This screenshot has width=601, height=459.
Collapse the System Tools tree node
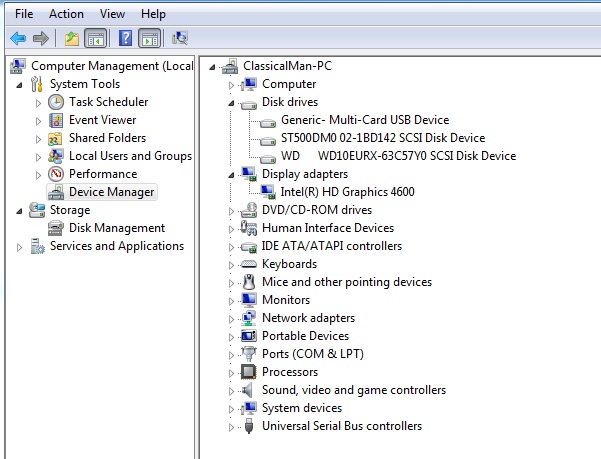click(x=19, y=85)
